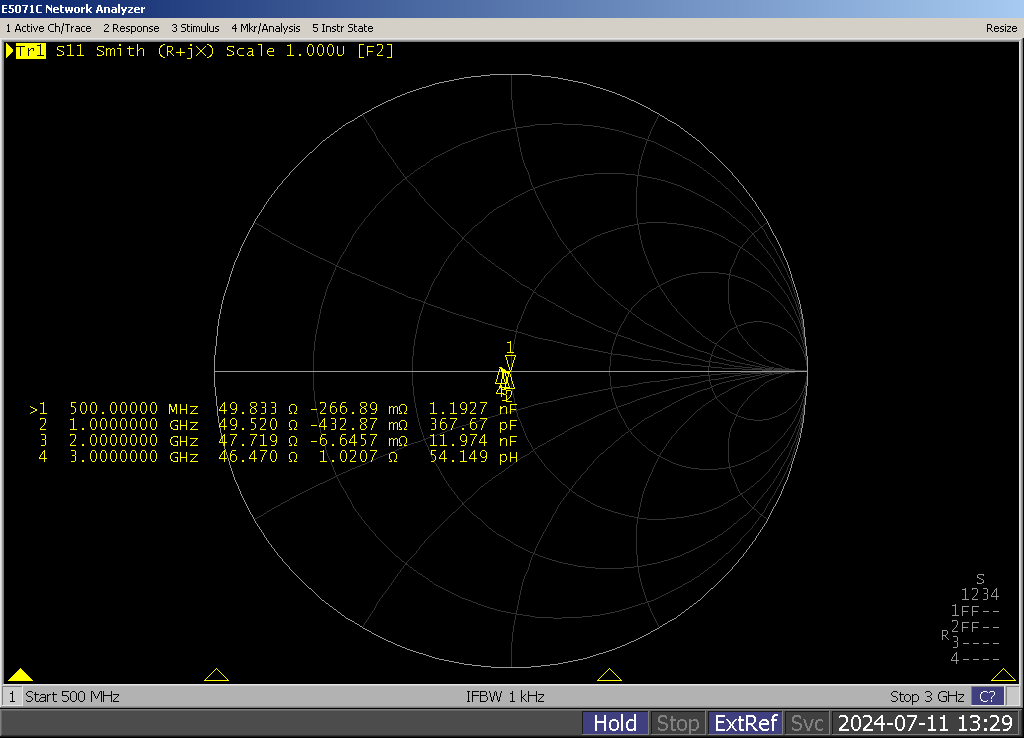This screenshot has height=738, width=1024.
Task: Open the 2 Response menu
Action: coord(131,28)
